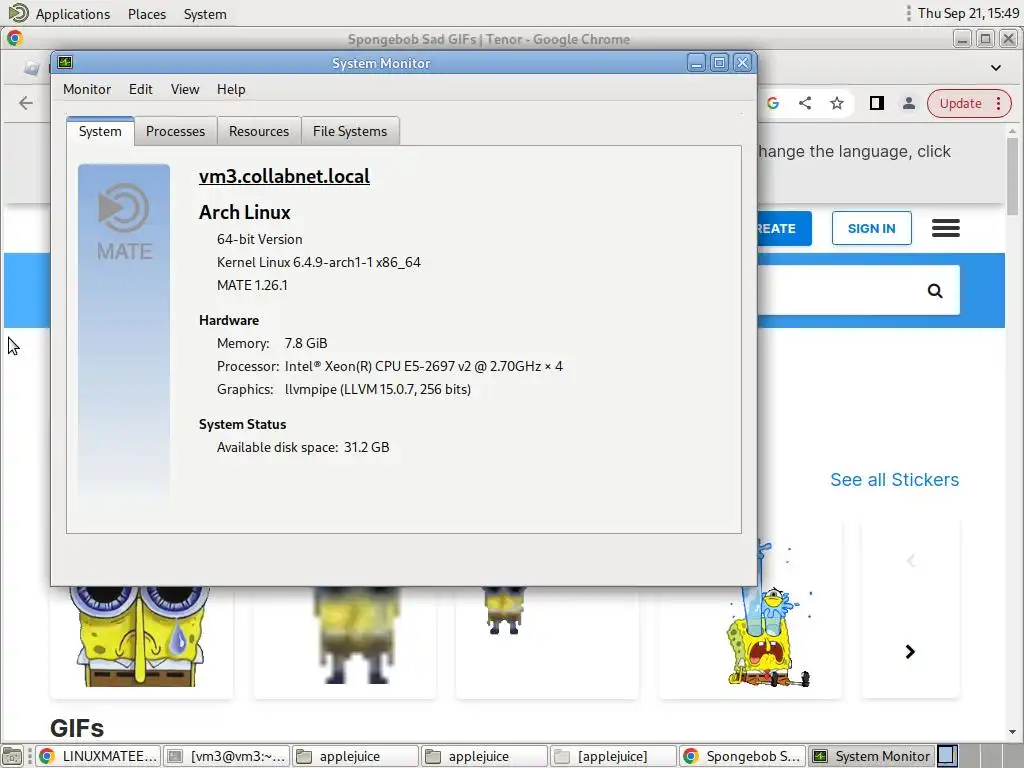Click the Tenor search magnifier icon
Screen dimensions: 1024x768
point(935,291)
